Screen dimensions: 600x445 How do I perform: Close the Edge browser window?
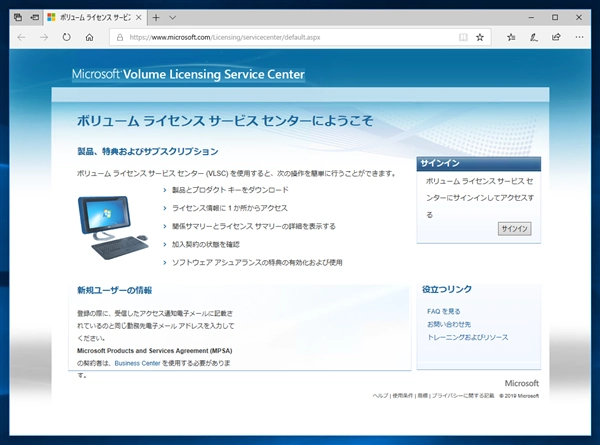(579, 17)
